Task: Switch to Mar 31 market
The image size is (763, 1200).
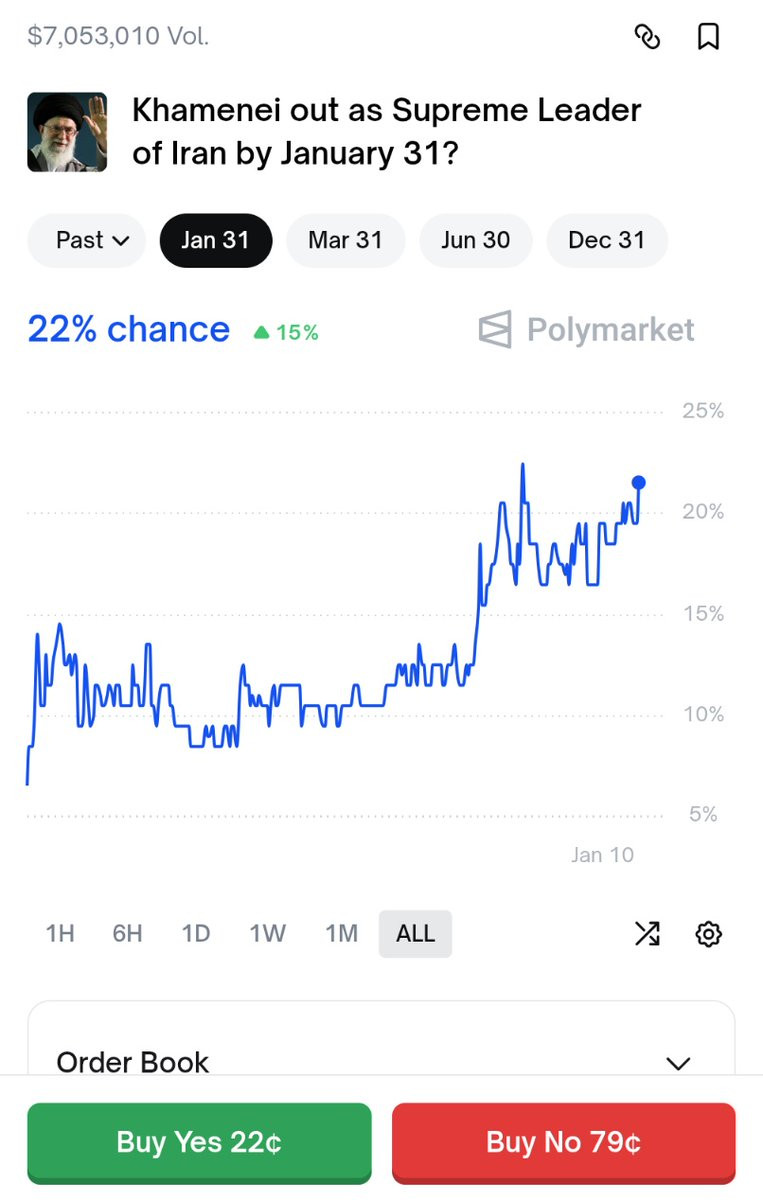Action: pyautogui.click(x=345, y=240)
